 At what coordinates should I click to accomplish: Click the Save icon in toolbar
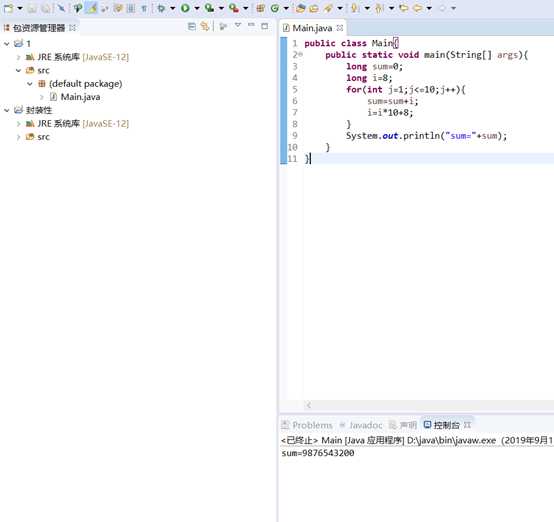tap(32, 8)
